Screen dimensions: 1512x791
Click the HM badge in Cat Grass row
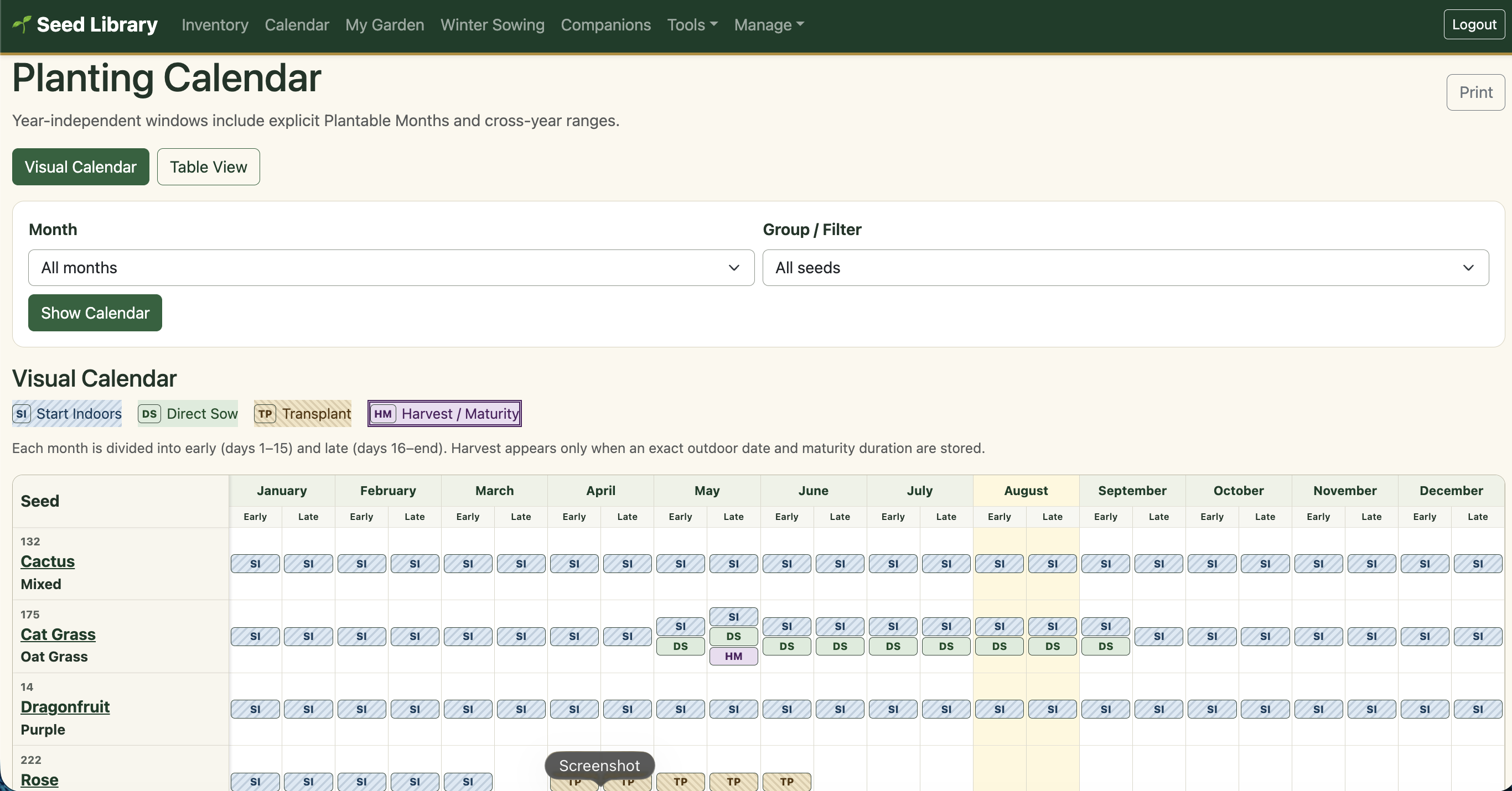pyautogui.click(x=734, y=656)
